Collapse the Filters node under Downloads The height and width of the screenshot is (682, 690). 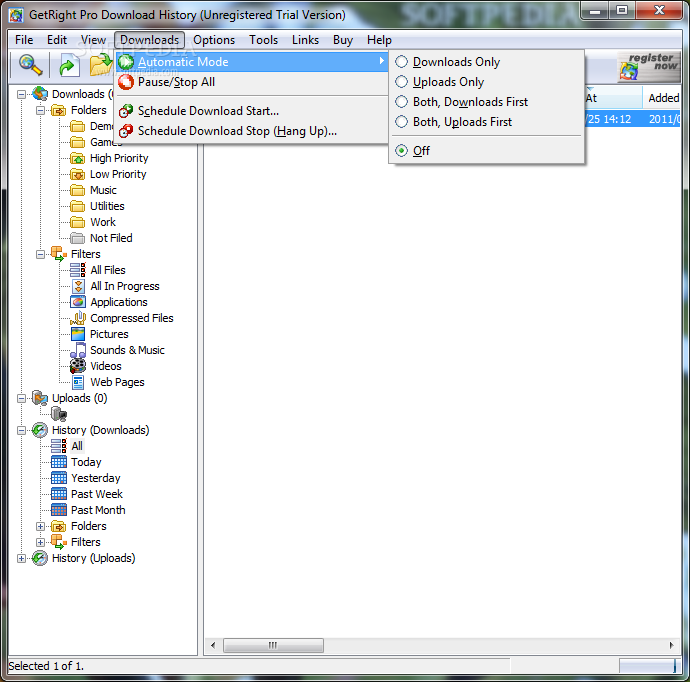point(40,254)
